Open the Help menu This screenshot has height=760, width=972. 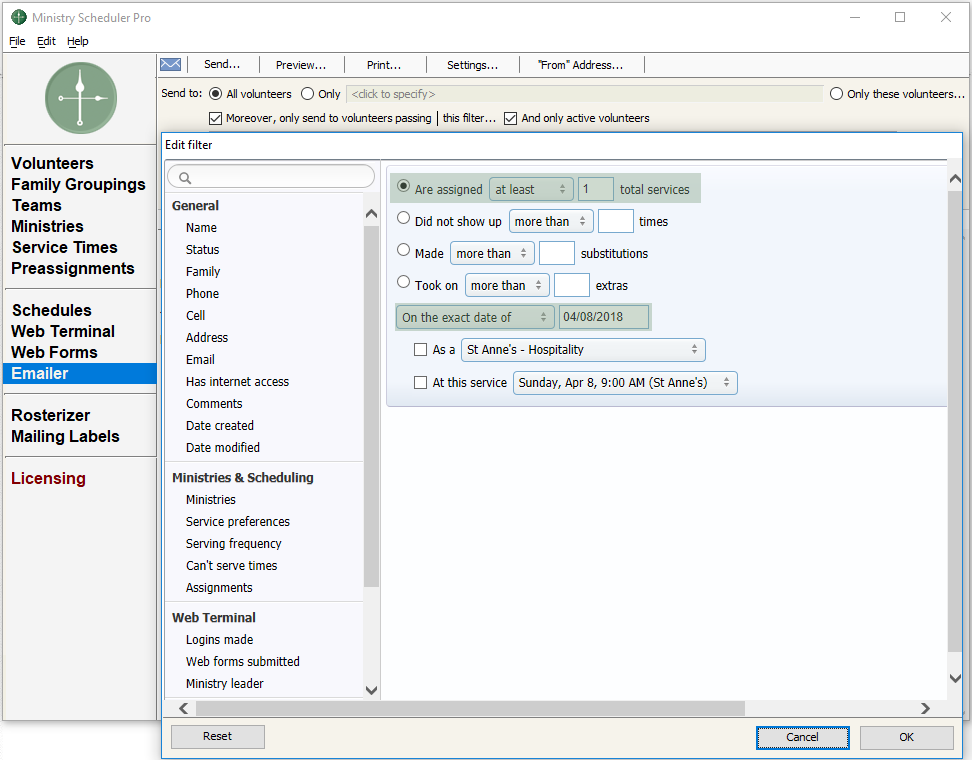tap(78, 41)
